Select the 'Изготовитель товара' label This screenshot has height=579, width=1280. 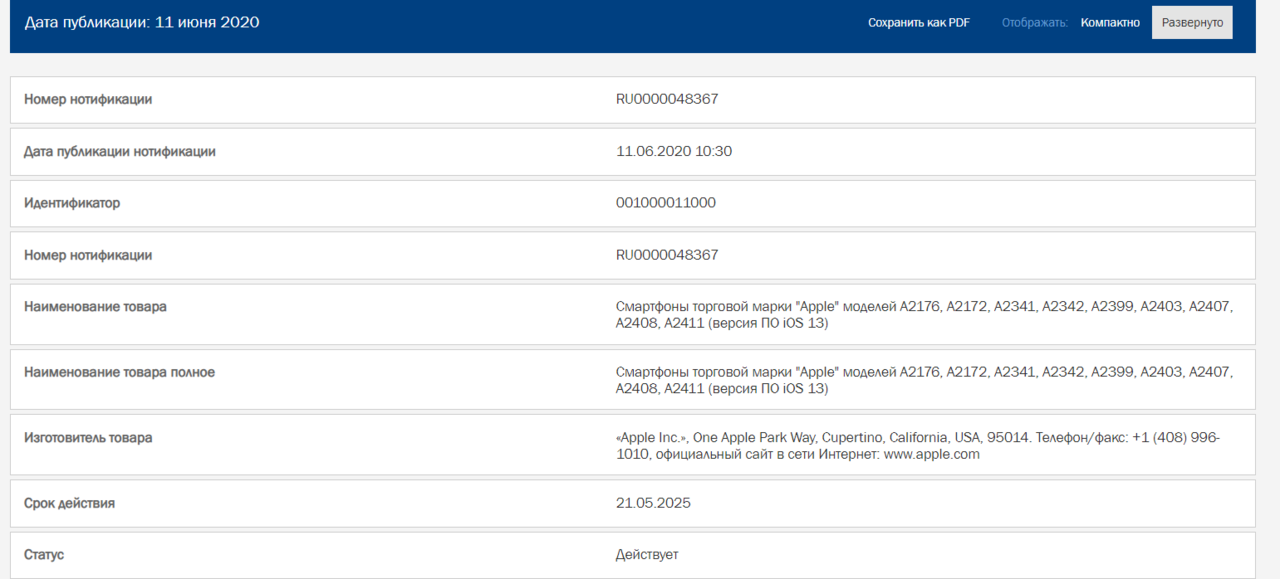tap(88, 438)
